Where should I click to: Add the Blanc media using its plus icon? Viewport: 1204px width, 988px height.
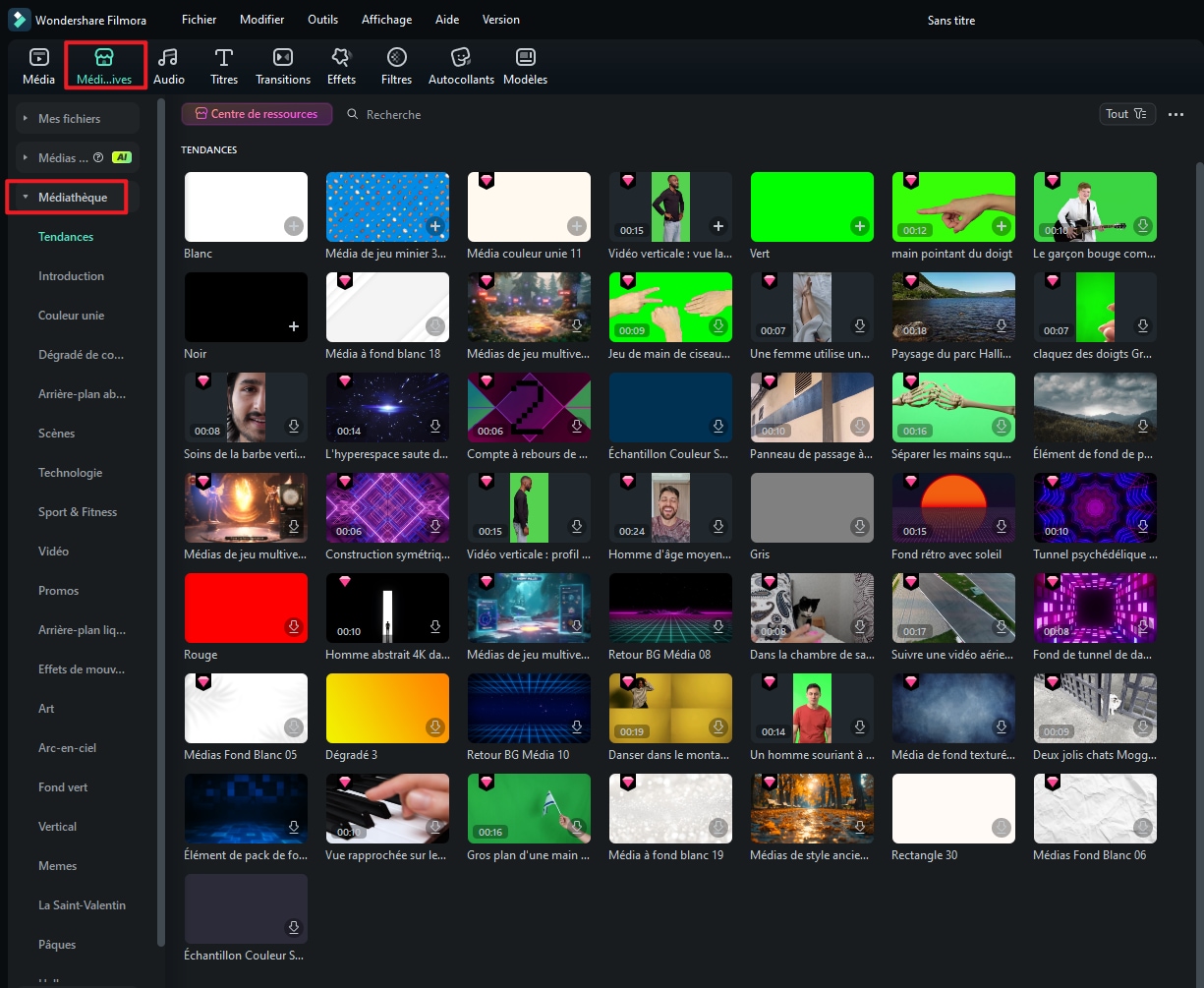[x=293, y=226]
